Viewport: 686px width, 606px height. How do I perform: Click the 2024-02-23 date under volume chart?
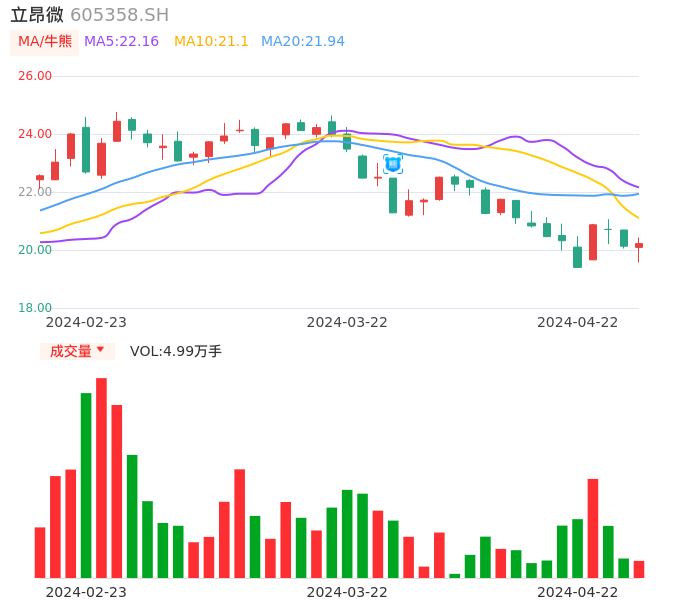[86, 592]
